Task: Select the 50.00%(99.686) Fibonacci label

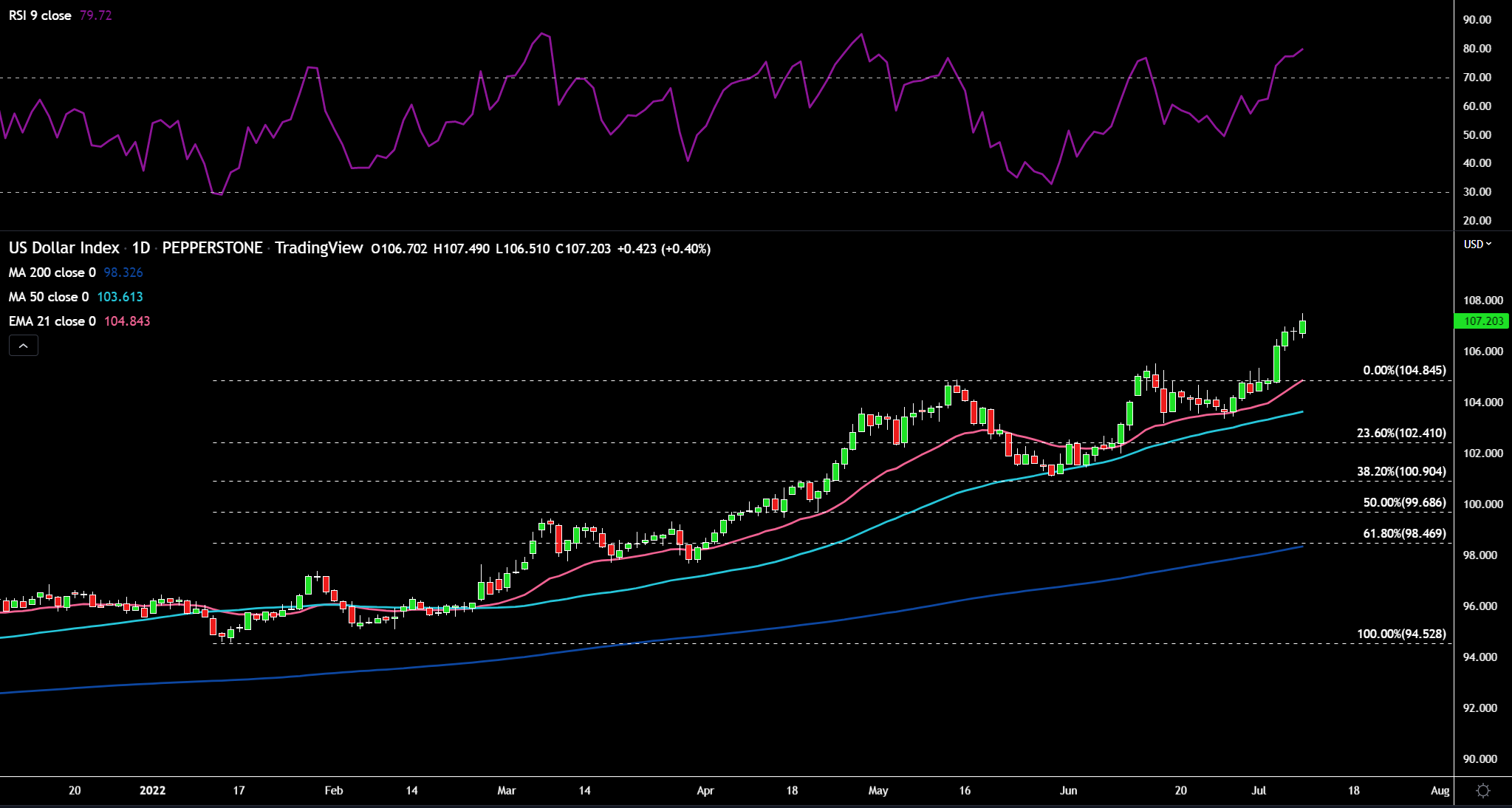Action: click(x=1404, y=503)
